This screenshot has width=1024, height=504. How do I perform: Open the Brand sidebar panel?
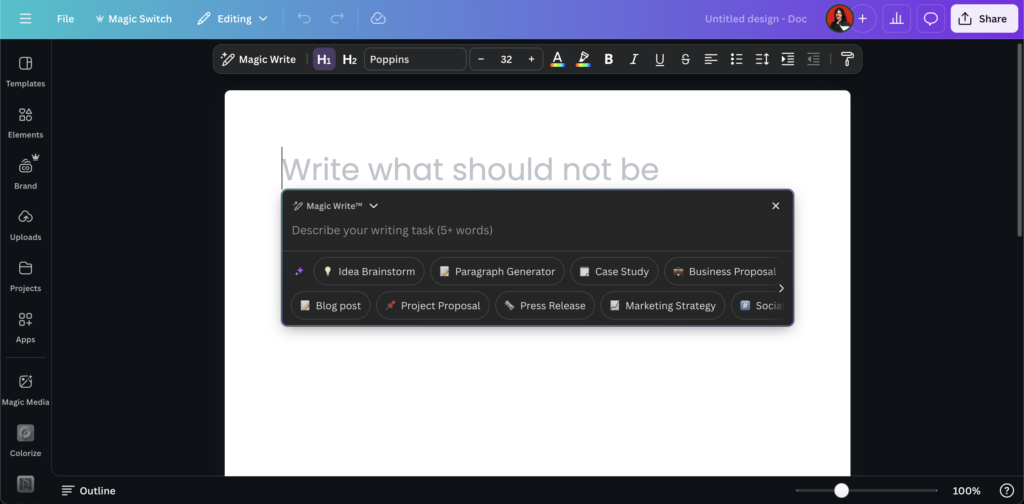click(x=25, y=174)
